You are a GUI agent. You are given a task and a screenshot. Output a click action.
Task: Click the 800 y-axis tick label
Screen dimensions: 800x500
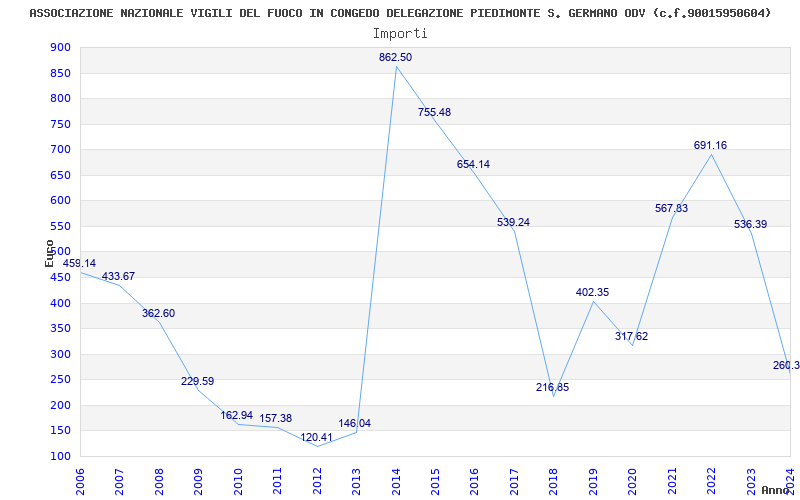[60, 98]
